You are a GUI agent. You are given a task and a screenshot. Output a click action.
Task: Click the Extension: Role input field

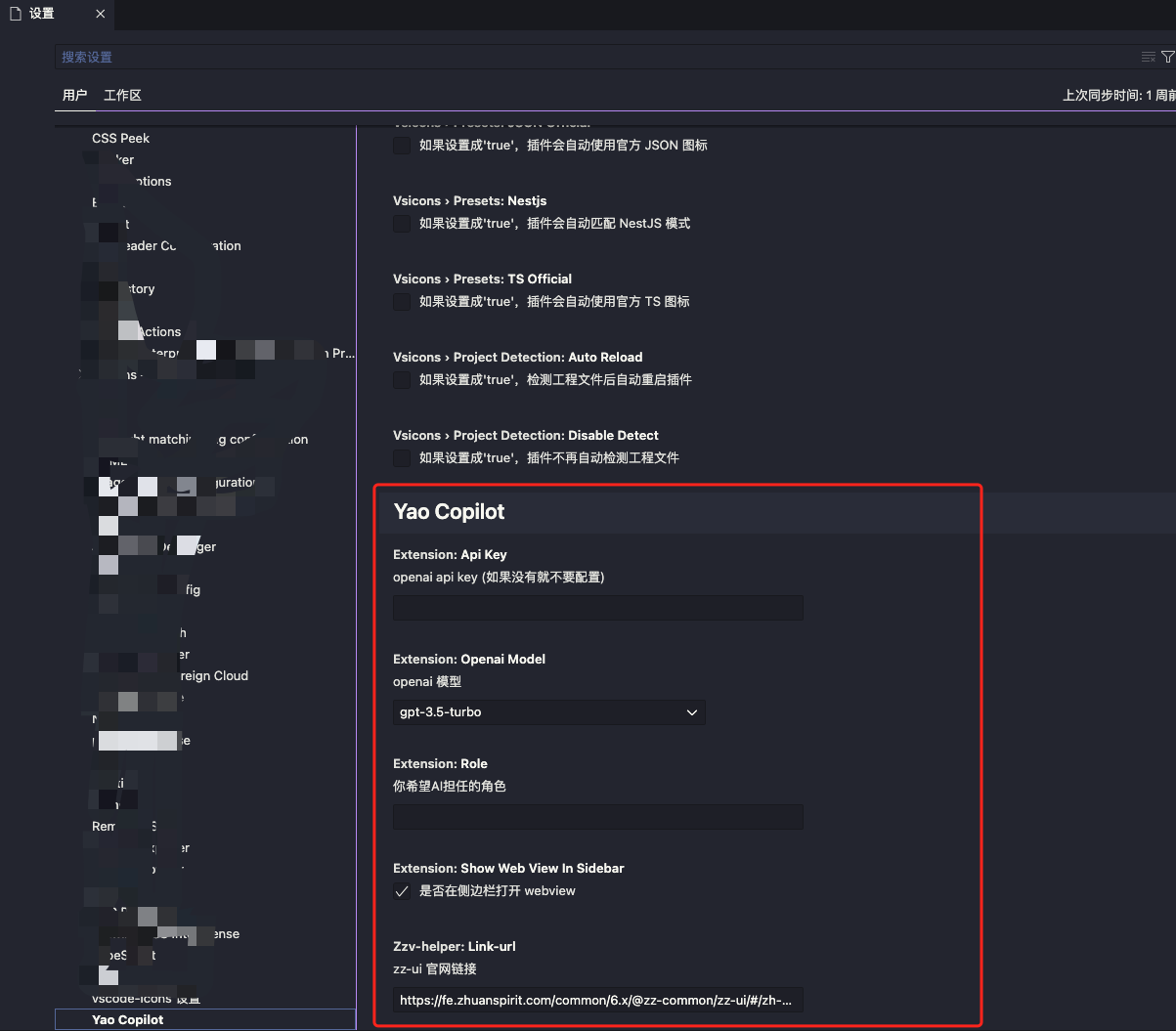598,817
